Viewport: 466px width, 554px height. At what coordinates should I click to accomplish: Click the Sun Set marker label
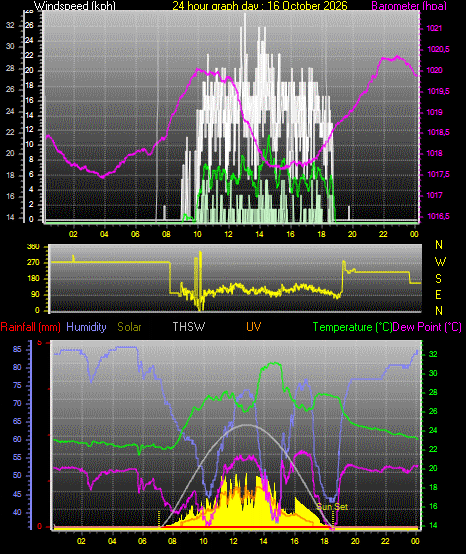332,507
